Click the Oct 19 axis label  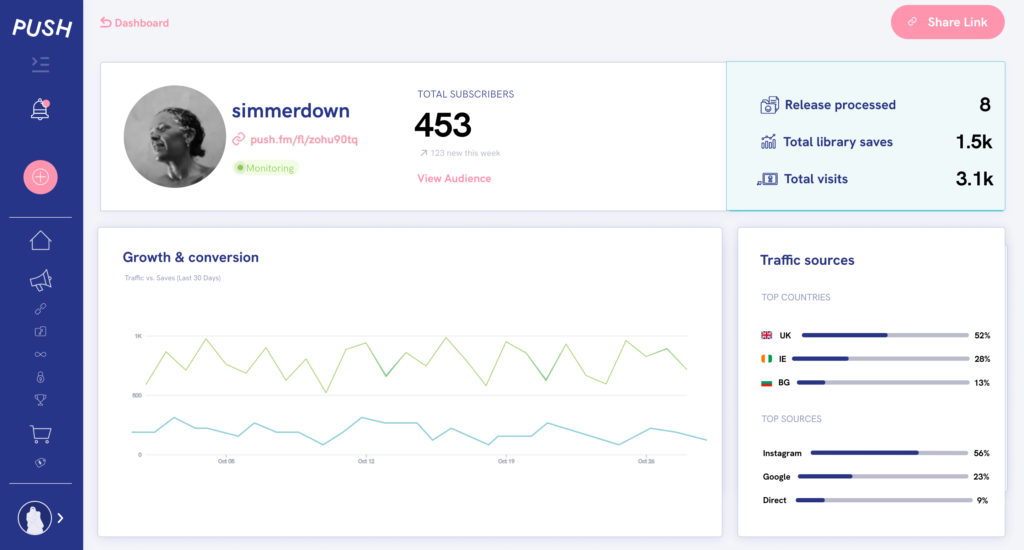click(506, 461)
